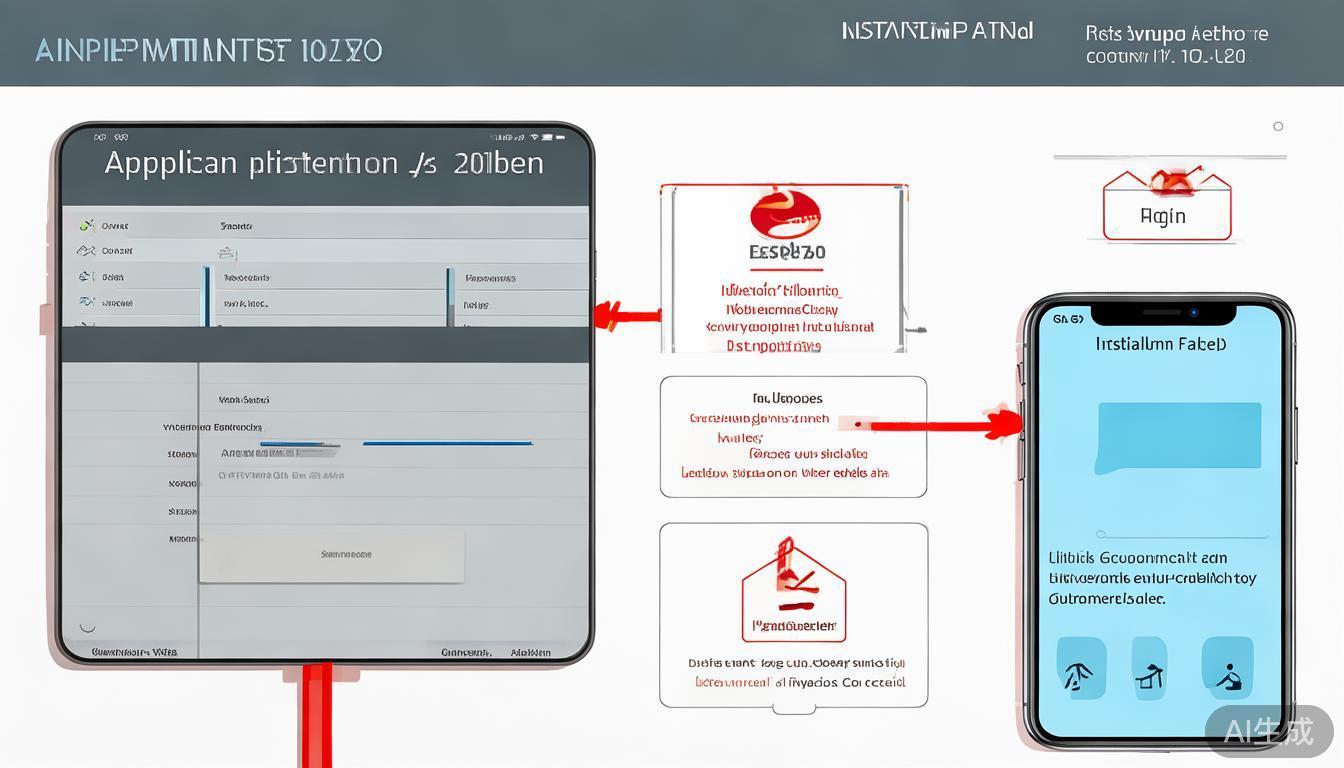Image resolution: width=1344 pixels, height=768 pixels.
Task: Click the red round logo in the top card
Action: point(785,215)
